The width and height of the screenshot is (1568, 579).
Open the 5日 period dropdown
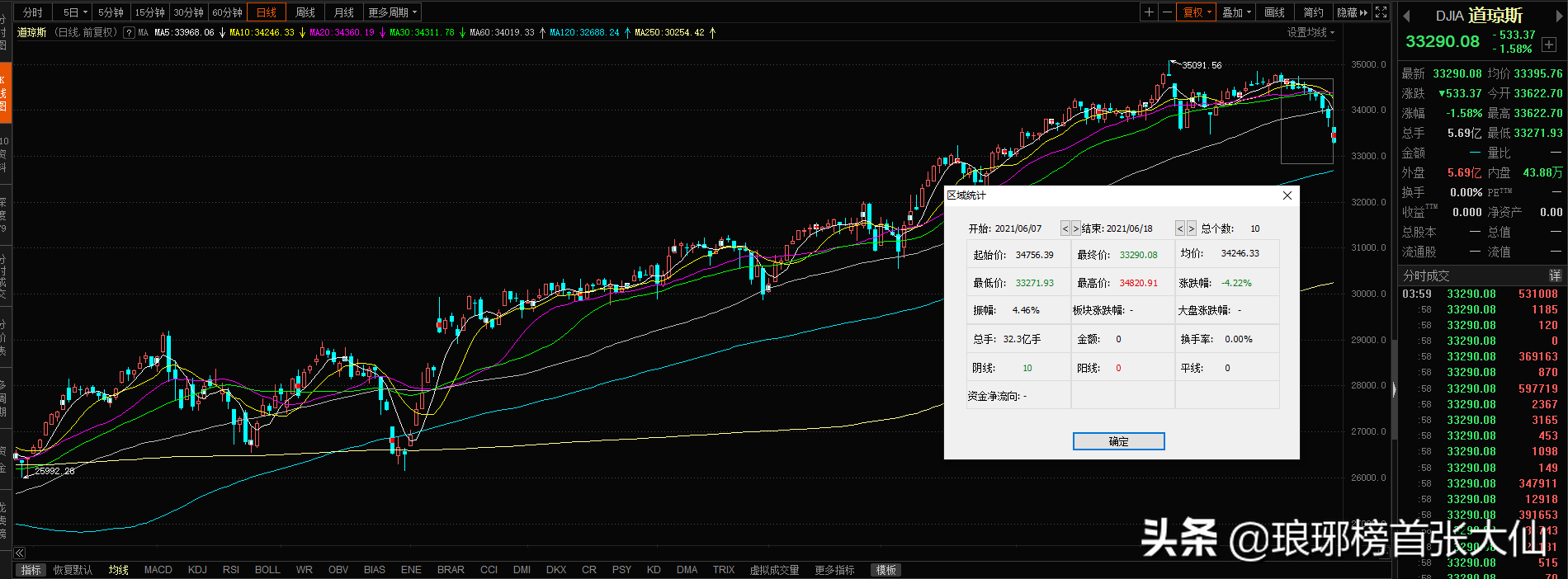pyautogui.click(x=74, y=12)
